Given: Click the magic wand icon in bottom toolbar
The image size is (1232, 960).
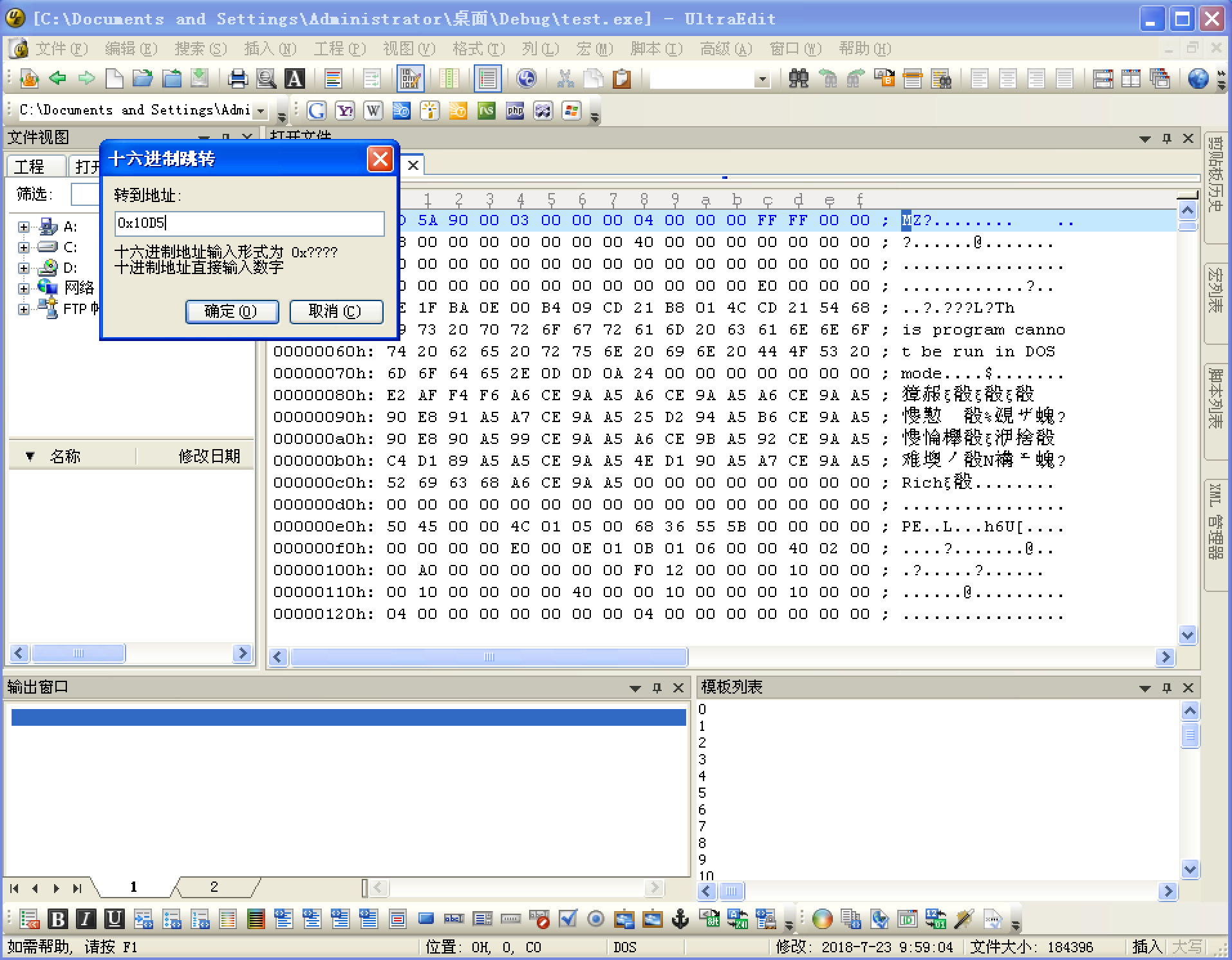Looking at the screenshot, I should pos(964,919).
